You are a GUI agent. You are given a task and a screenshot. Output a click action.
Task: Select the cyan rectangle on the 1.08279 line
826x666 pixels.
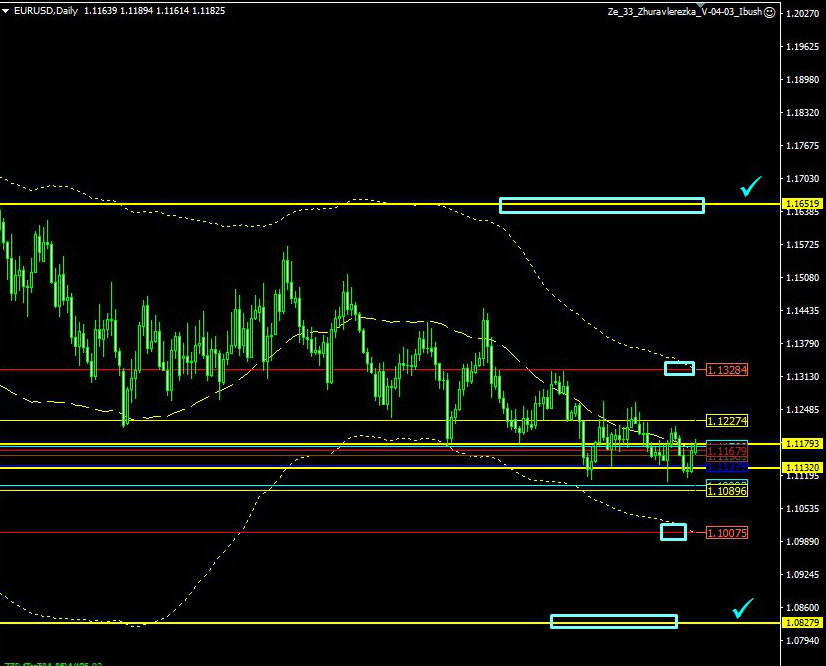(613, 621)
